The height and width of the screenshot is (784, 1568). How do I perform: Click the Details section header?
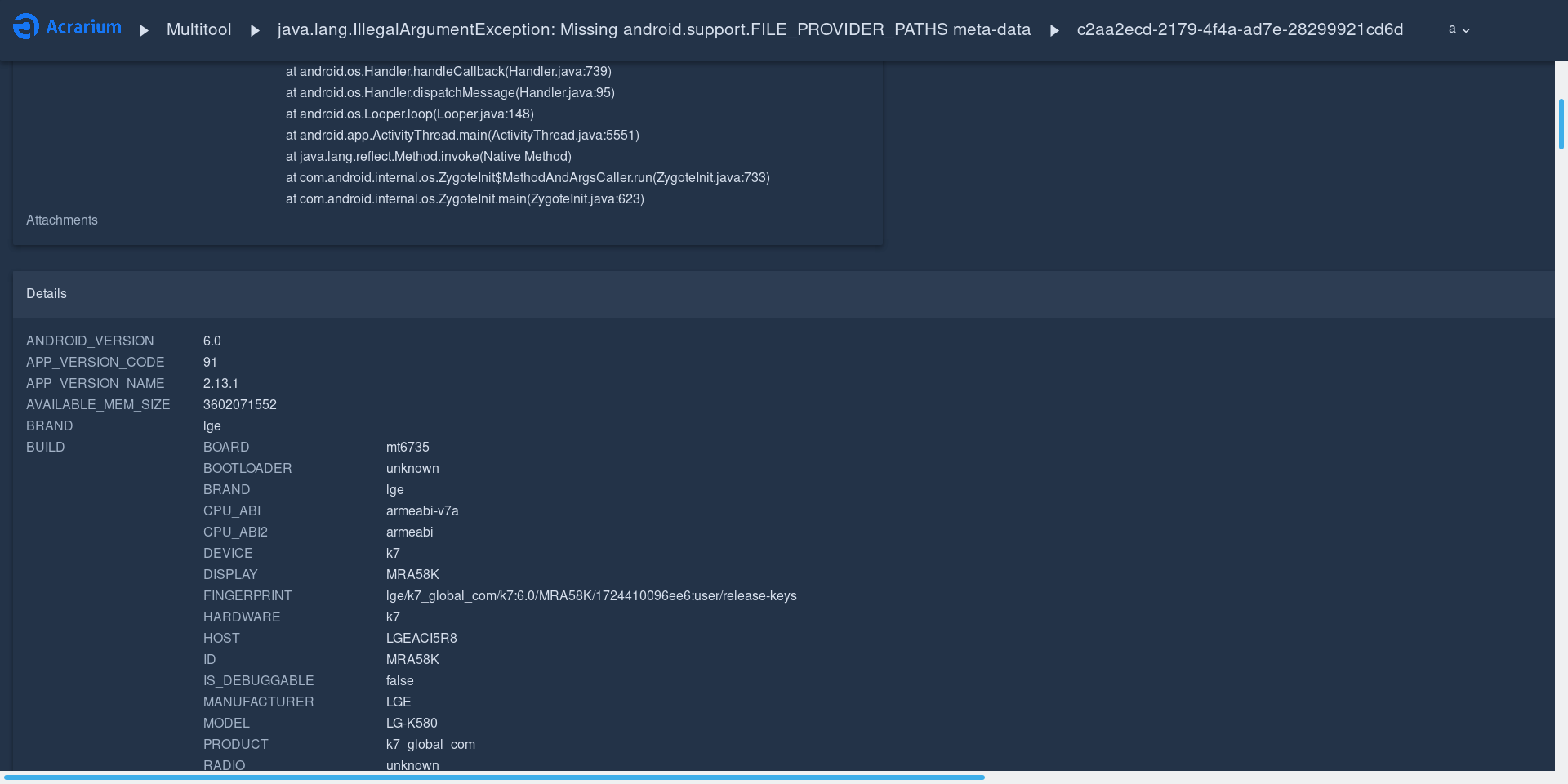tap(784, 294)
